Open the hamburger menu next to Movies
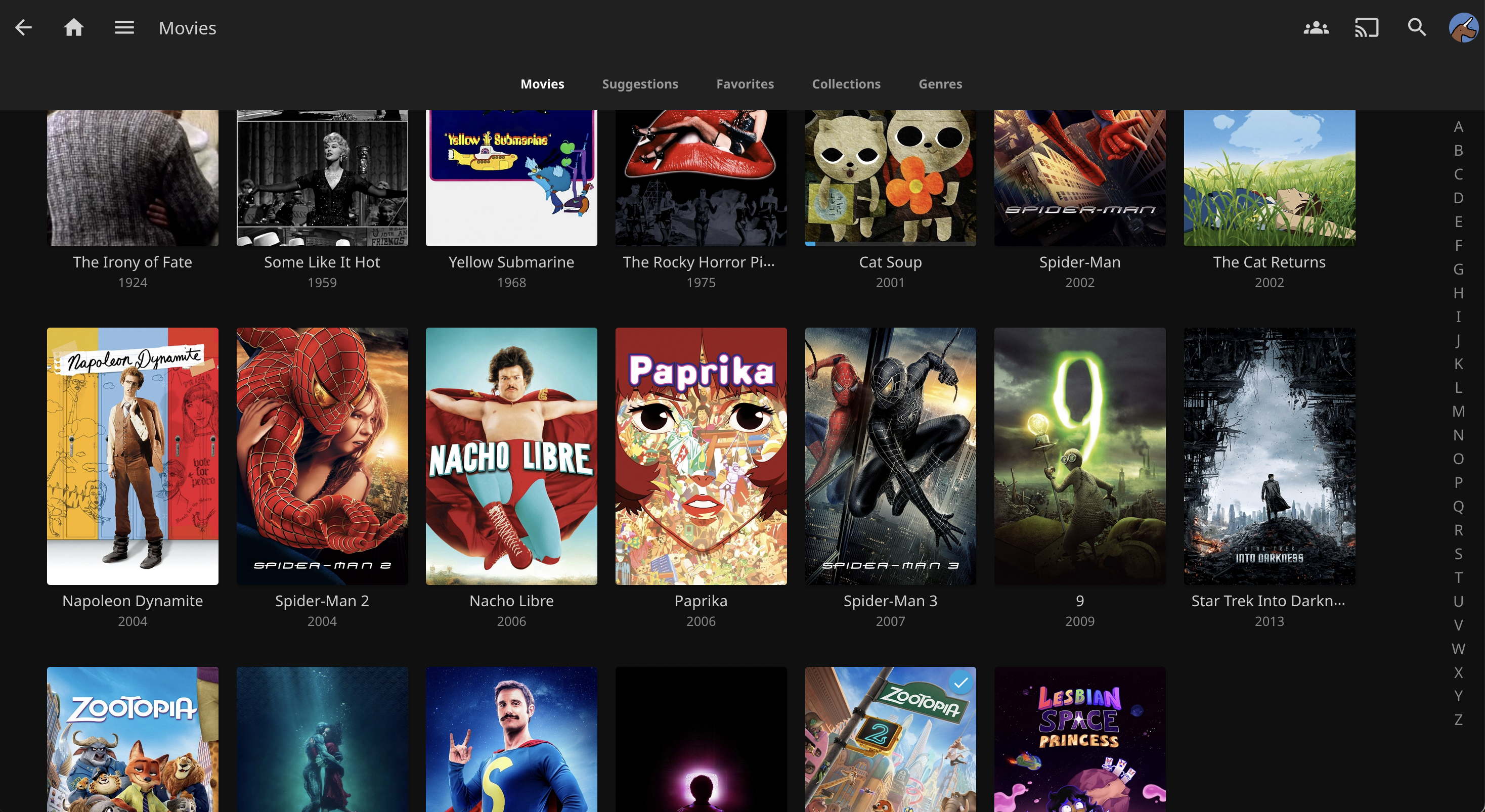The image size is (1485, 812). tap(123, 27)
